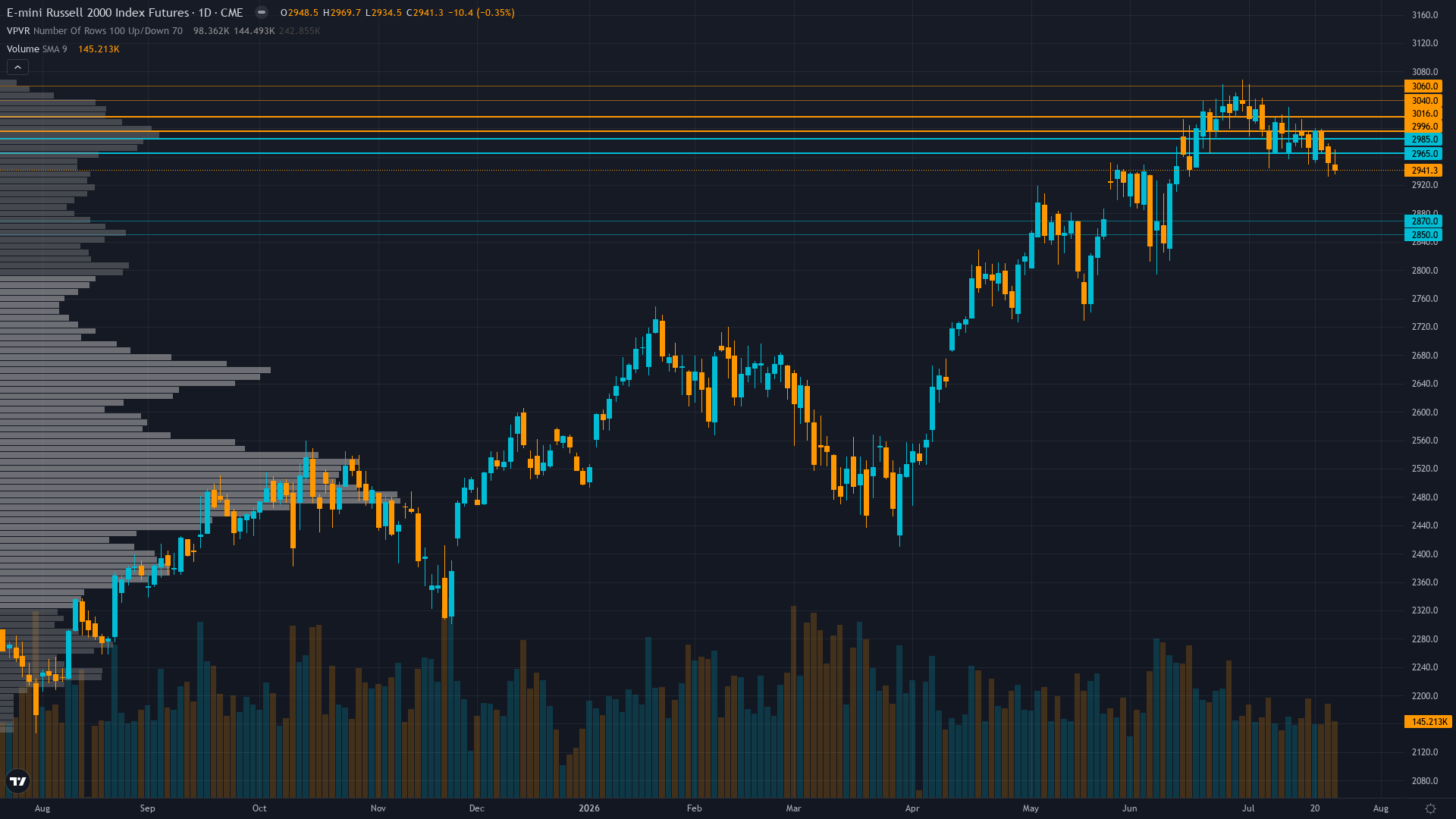Click the Feb label on time axis
Viewport: 1456px width, 819px height.
pos(695,808)
